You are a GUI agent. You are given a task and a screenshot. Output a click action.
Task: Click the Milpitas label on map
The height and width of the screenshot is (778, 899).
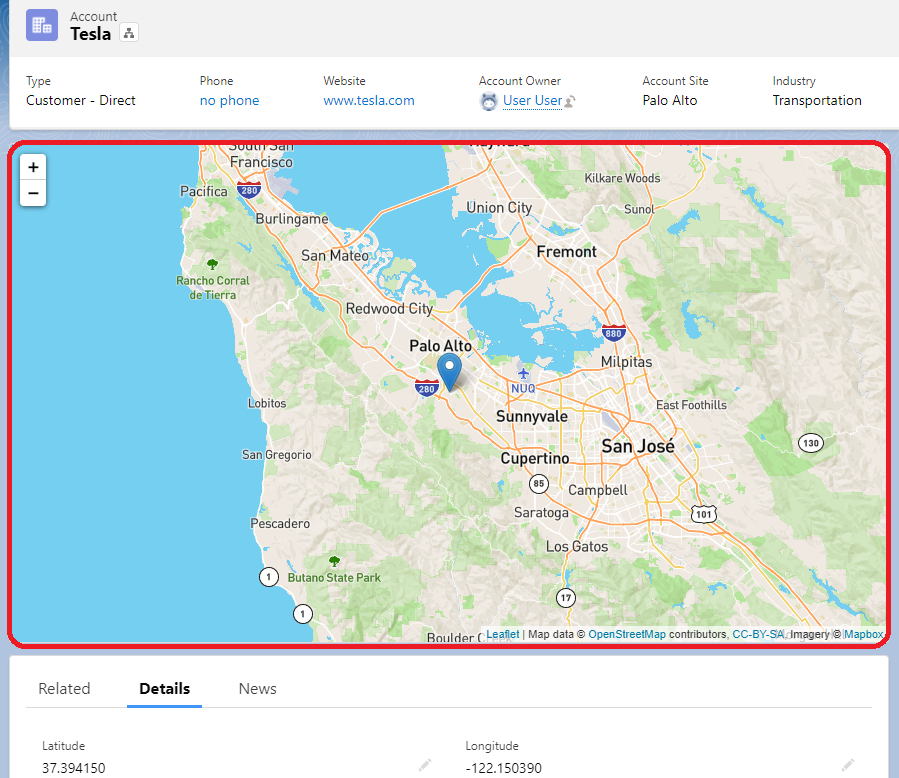point(626,362)
